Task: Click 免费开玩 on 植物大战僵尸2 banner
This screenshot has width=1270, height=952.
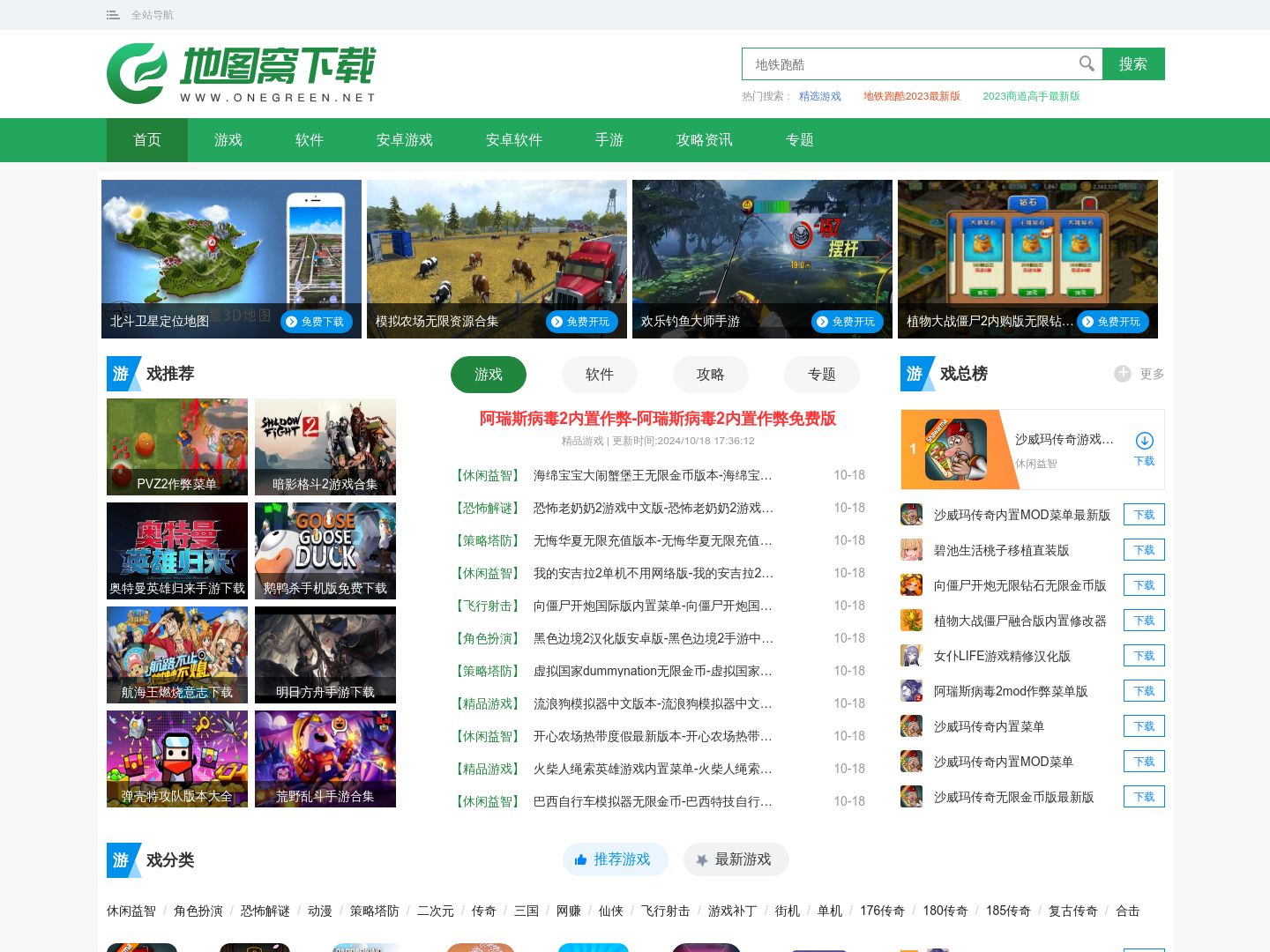Action: coord(1113,322)
